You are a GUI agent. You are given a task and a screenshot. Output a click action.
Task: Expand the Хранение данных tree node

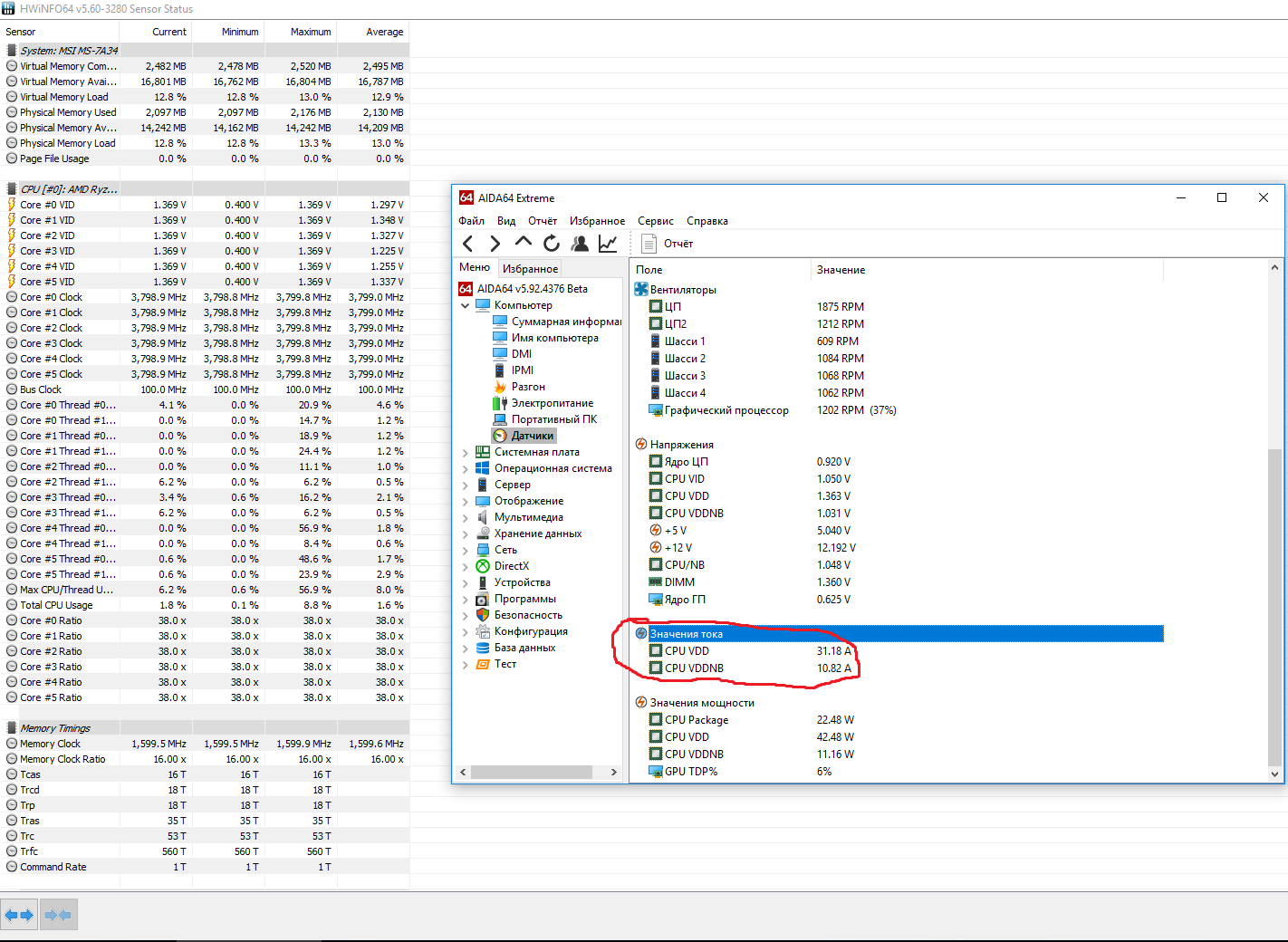click(x=466, y=533)
